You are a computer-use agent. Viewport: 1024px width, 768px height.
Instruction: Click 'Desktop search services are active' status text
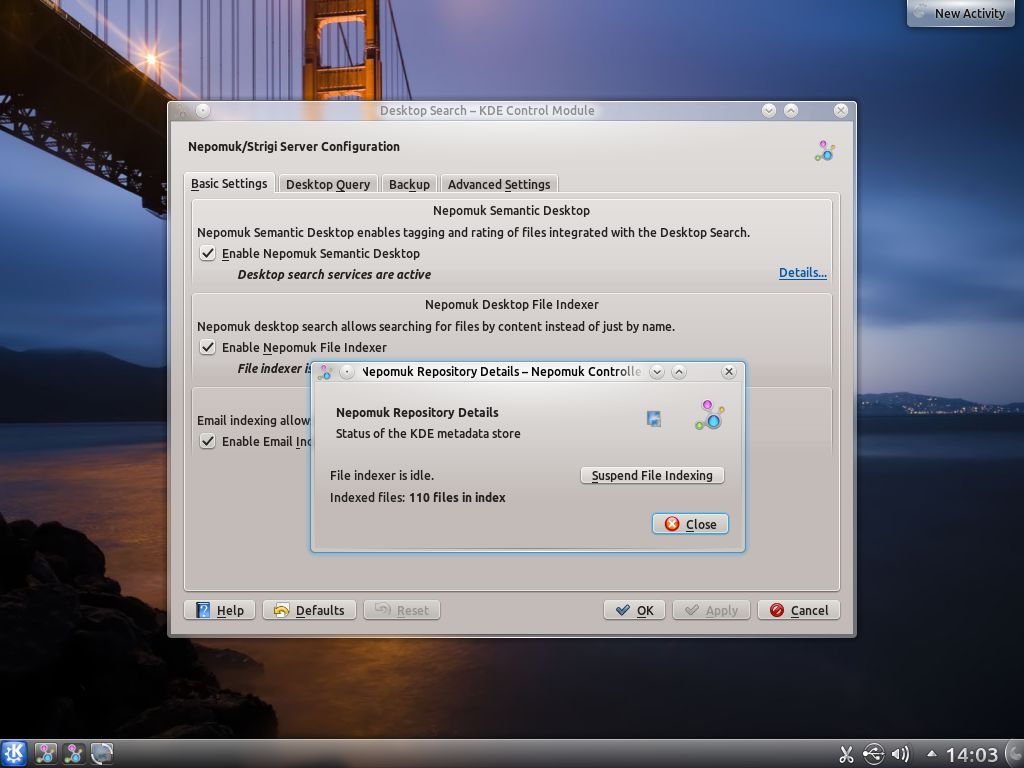(334, 275)
